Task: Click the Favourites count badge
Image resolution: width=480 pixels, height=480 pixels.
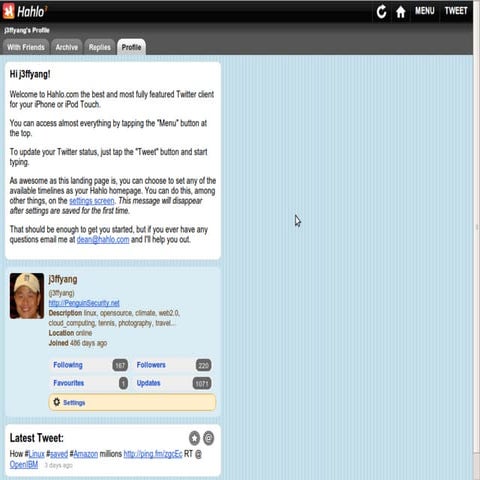Action: (123, 383)
